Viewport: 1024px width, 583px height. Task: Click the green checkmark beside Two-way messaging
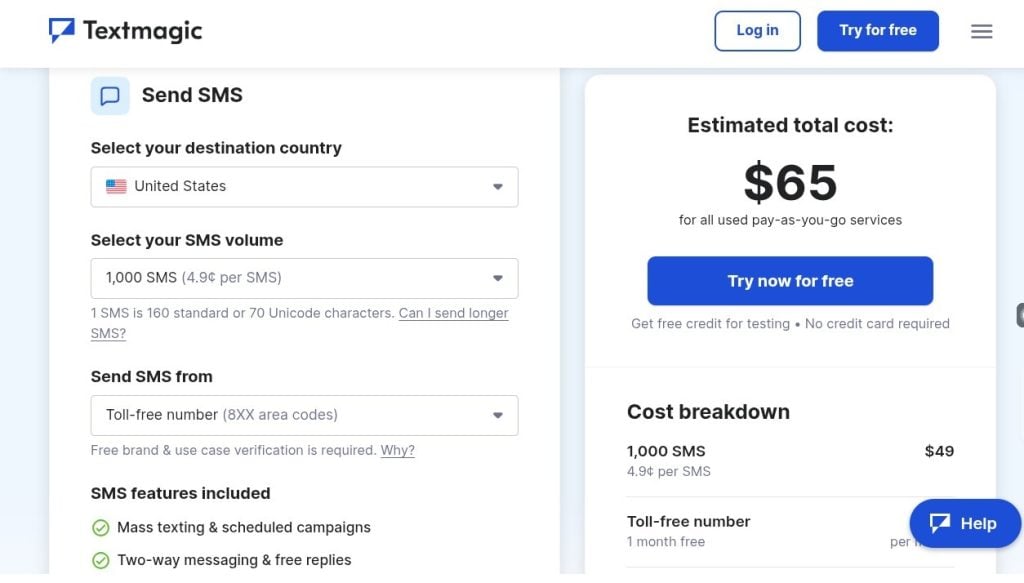pyautogui.click(x=100, y=560)
